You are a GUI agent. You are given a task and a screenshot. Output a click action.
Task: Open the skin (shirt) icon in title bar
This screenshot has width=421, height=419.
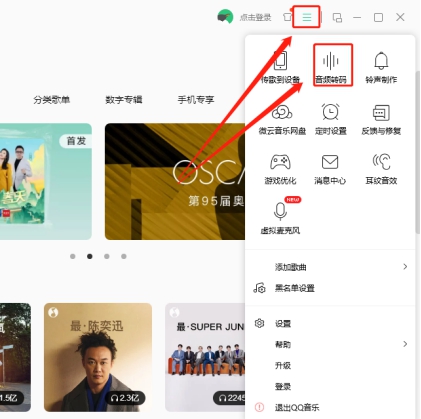(287, 17)
